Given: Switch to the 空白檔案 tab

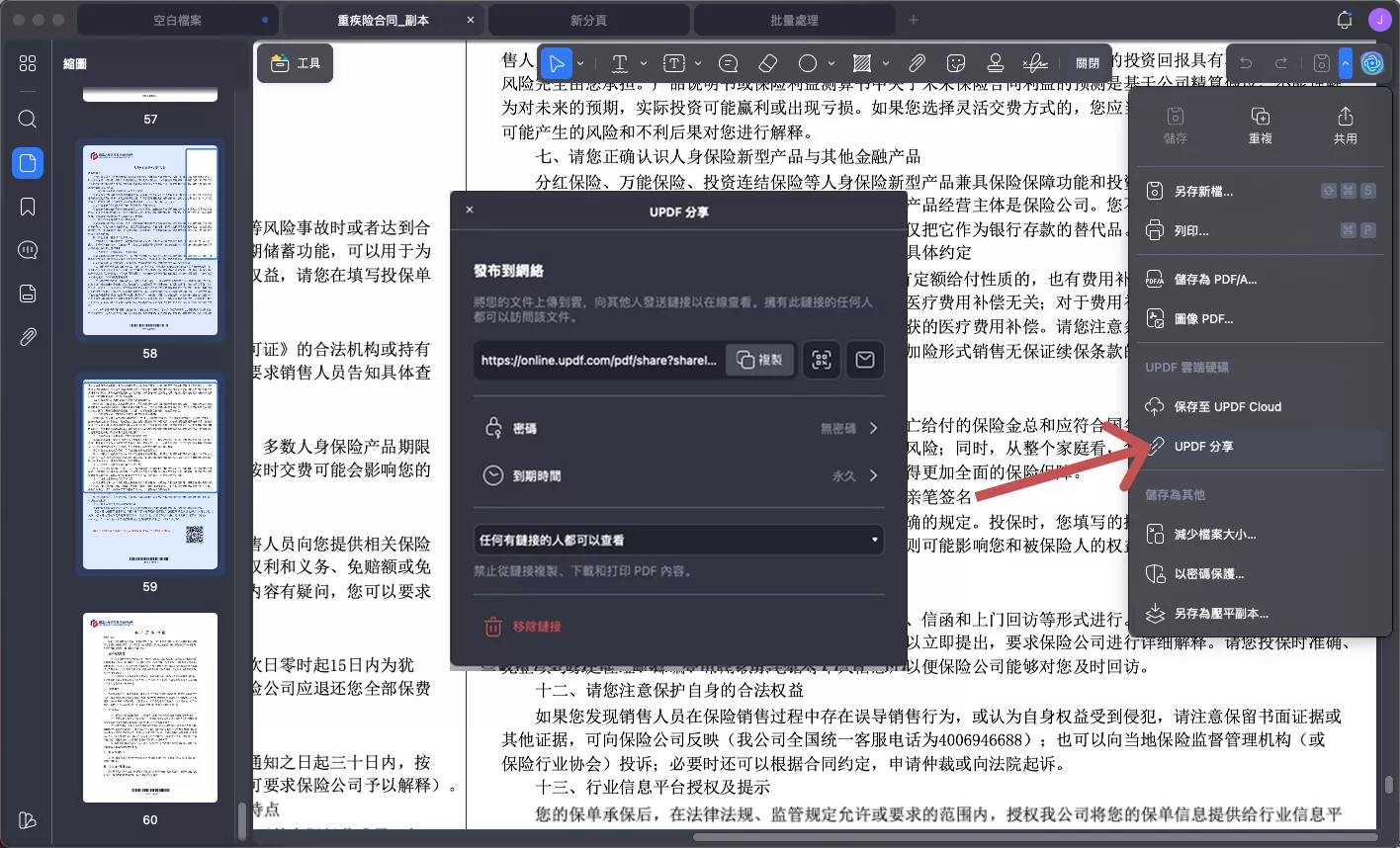Looking at the screenshot, I should tap(178, 20).
